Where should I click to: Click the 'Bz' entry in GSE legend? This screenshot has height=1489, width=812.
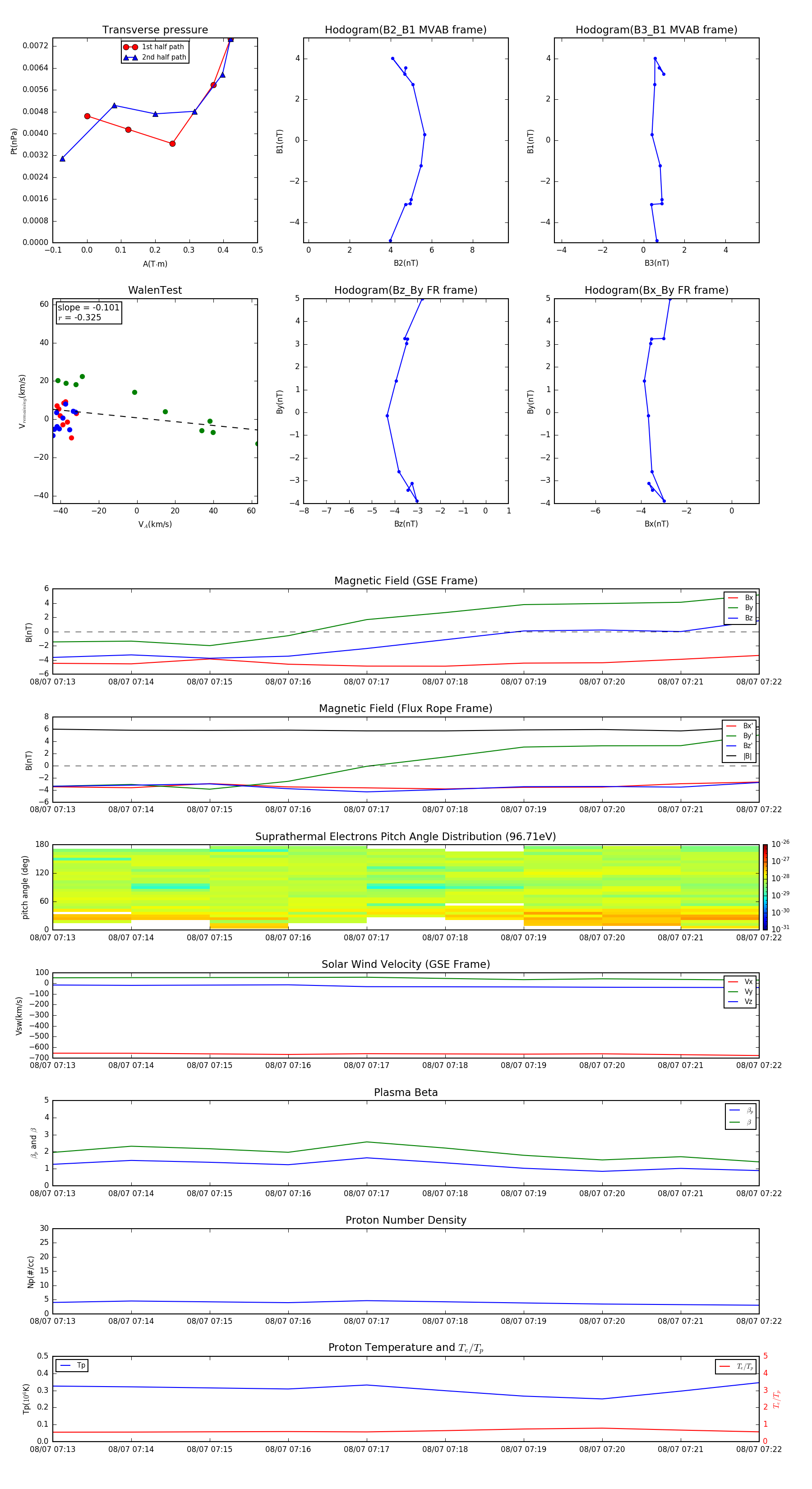tap(740, 618)
